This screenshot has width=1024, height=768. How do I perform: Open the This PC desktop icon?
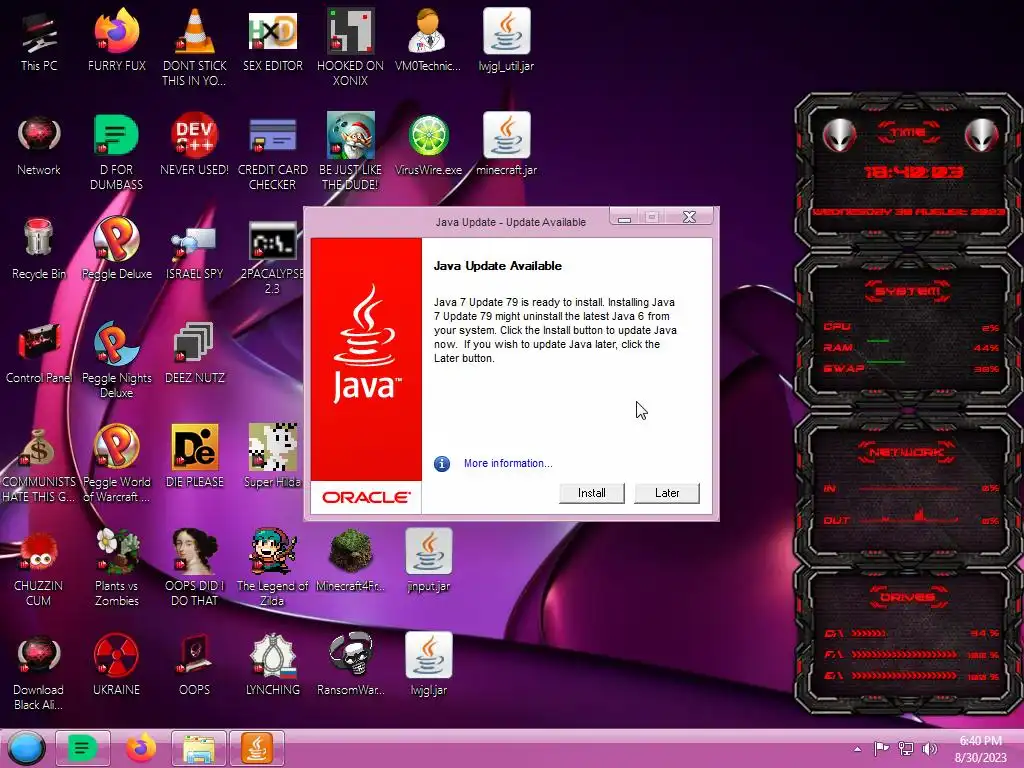(39, 40)
